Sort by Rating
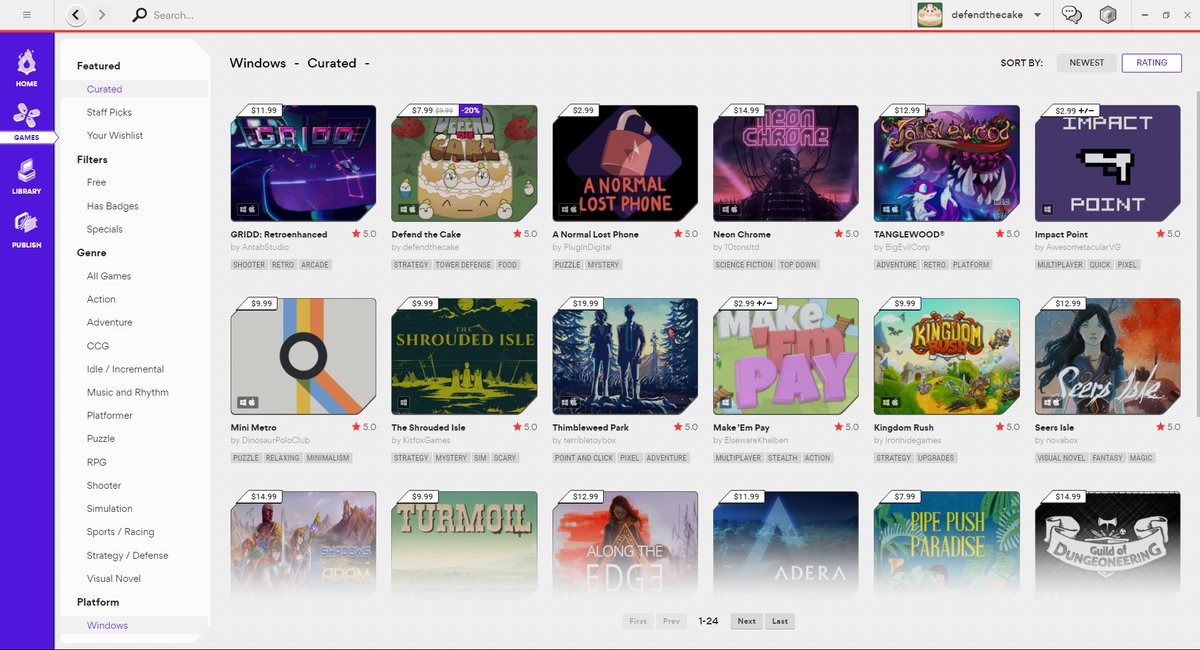The height and width of the screenshot is (650, 1200). coord(1152,63)
